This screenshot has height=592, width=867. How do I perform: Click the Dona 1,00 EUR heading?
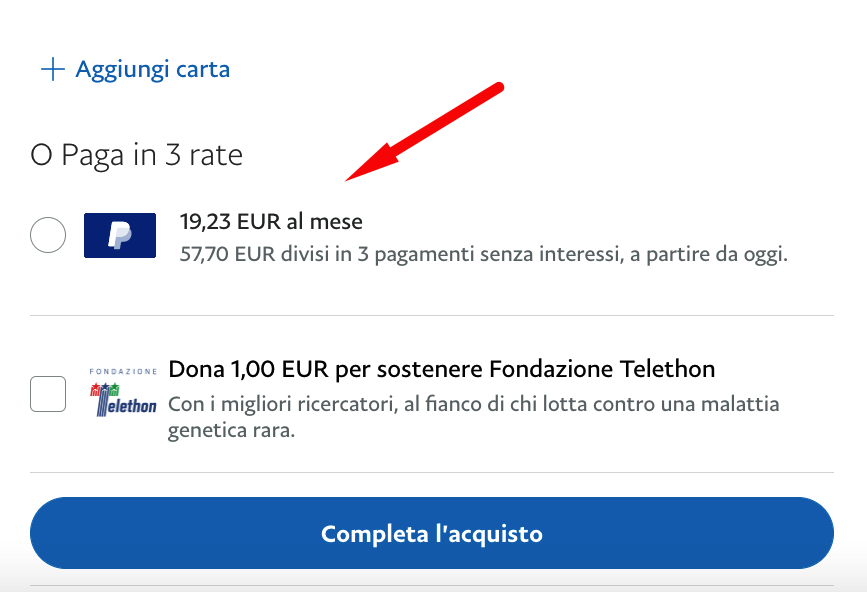point(441,369)
